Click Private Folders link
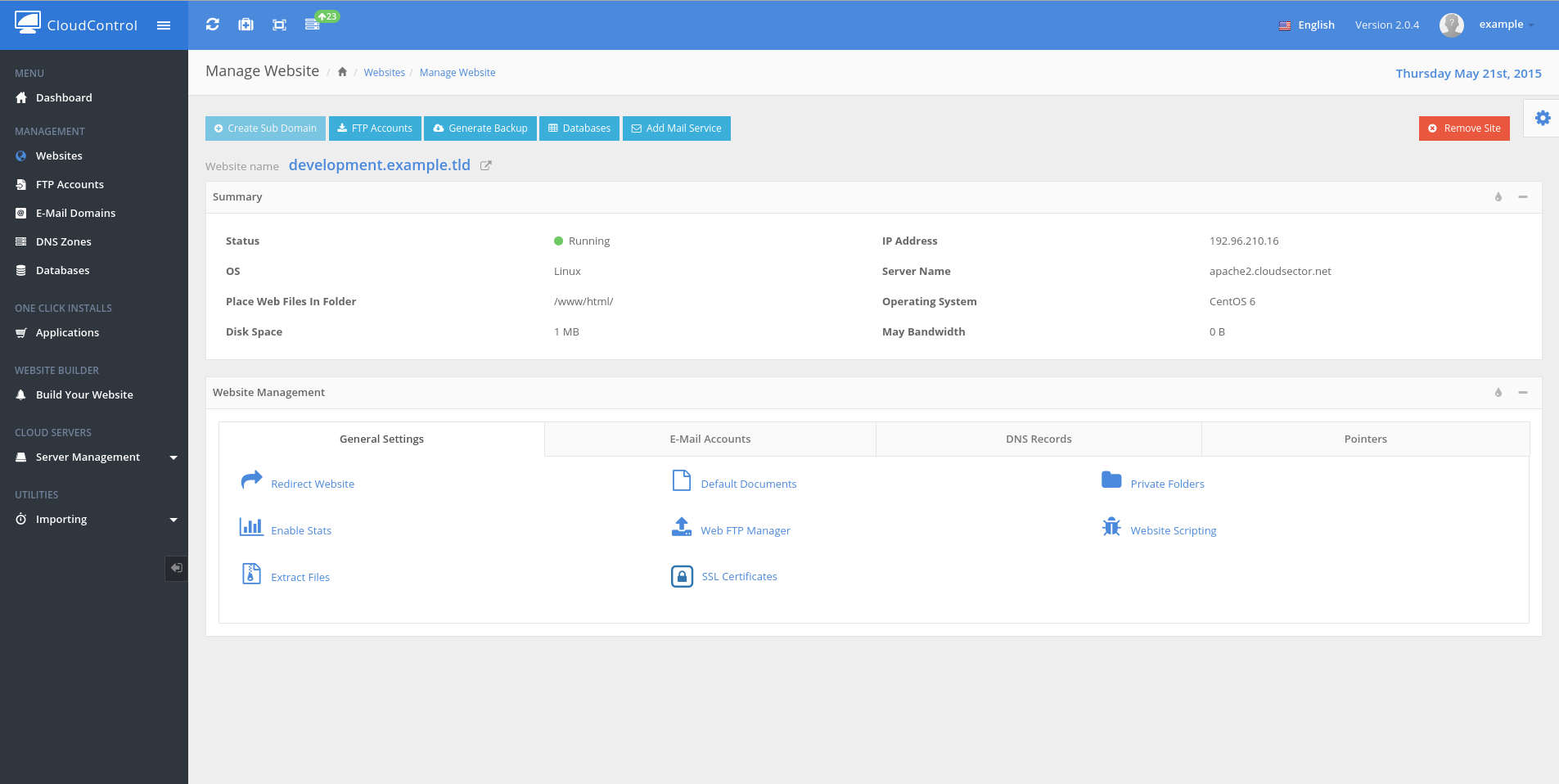This screenshot has width=1559, height=784. tap(1168, 484)
